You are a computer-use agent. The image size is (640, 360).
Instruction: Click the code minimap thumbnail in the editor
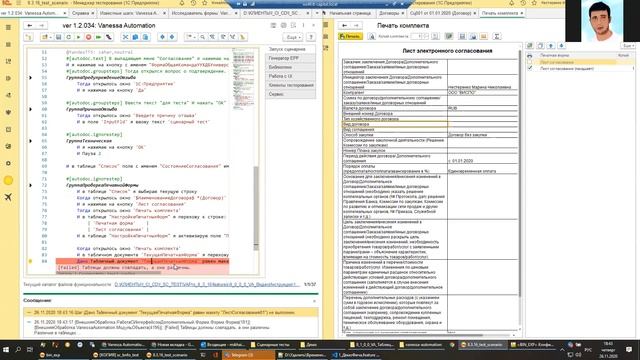[243, 80]
